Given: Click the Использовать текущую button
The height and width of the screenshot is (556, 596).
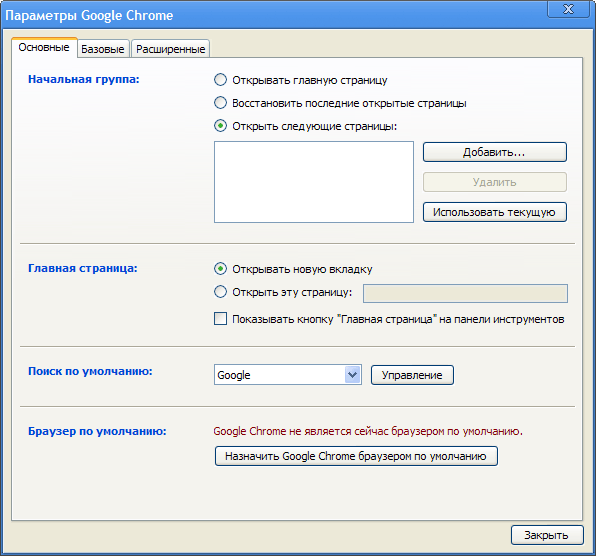Looking at the screenshot, I should [495, 212].
